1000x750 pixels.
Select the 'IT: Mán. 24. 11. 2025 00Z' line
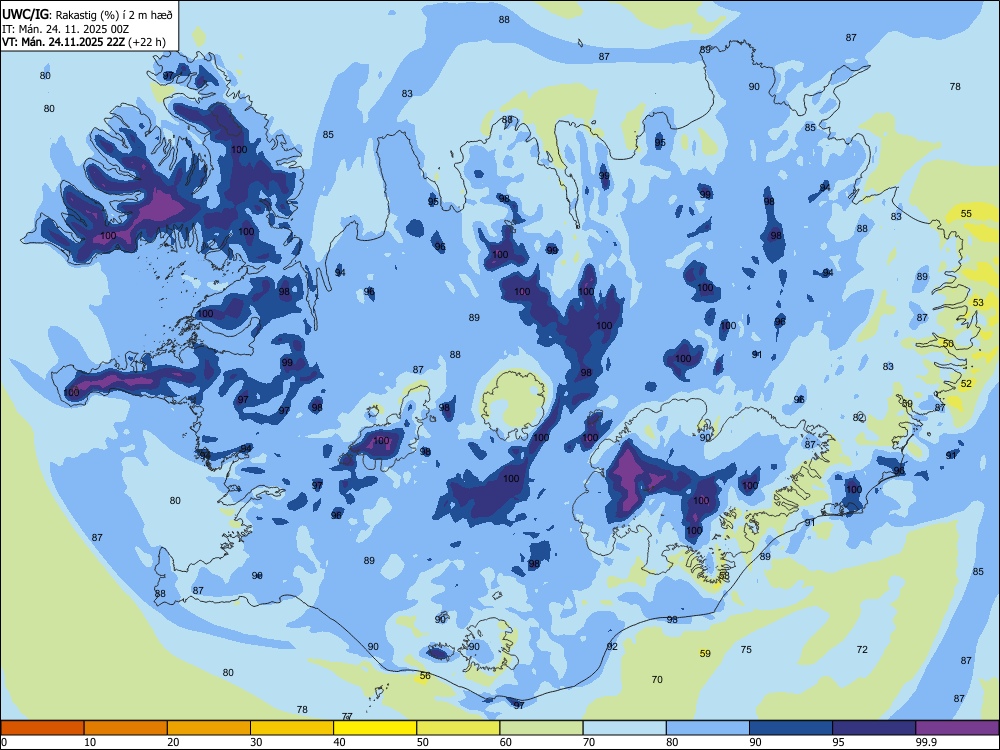point(66,29)
